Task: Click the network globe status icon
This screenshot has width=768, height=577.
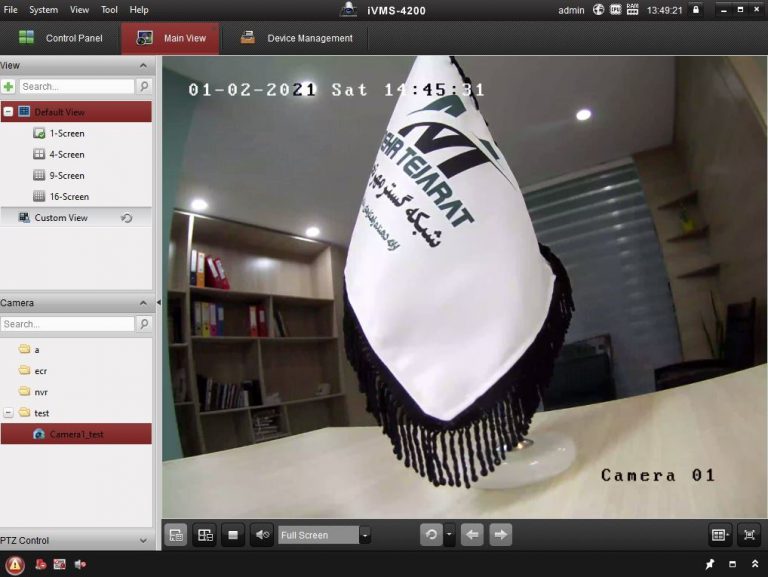Action: tap(598, 9)
